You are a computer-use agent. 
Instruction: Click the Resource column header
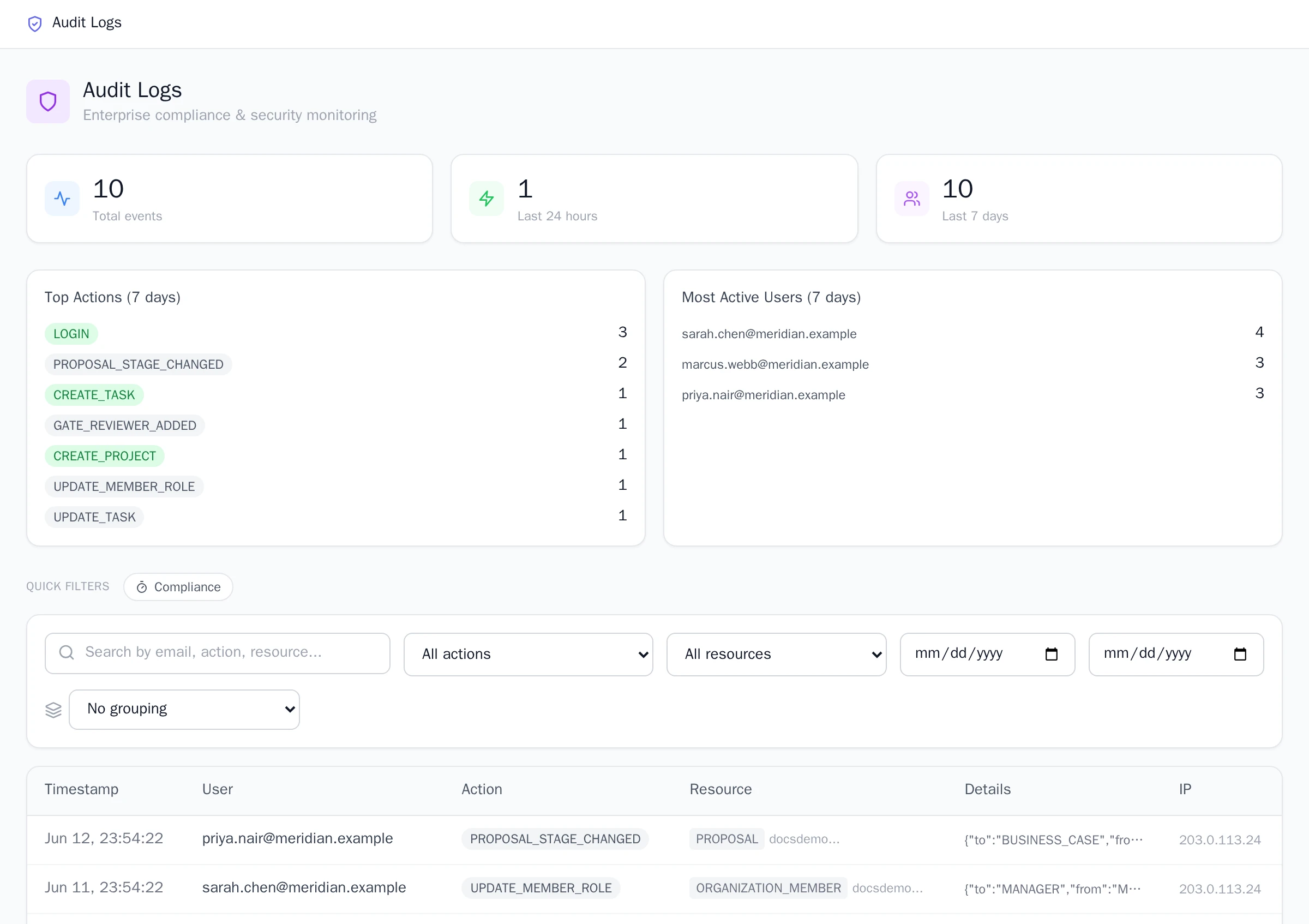[x=720, y=789]
